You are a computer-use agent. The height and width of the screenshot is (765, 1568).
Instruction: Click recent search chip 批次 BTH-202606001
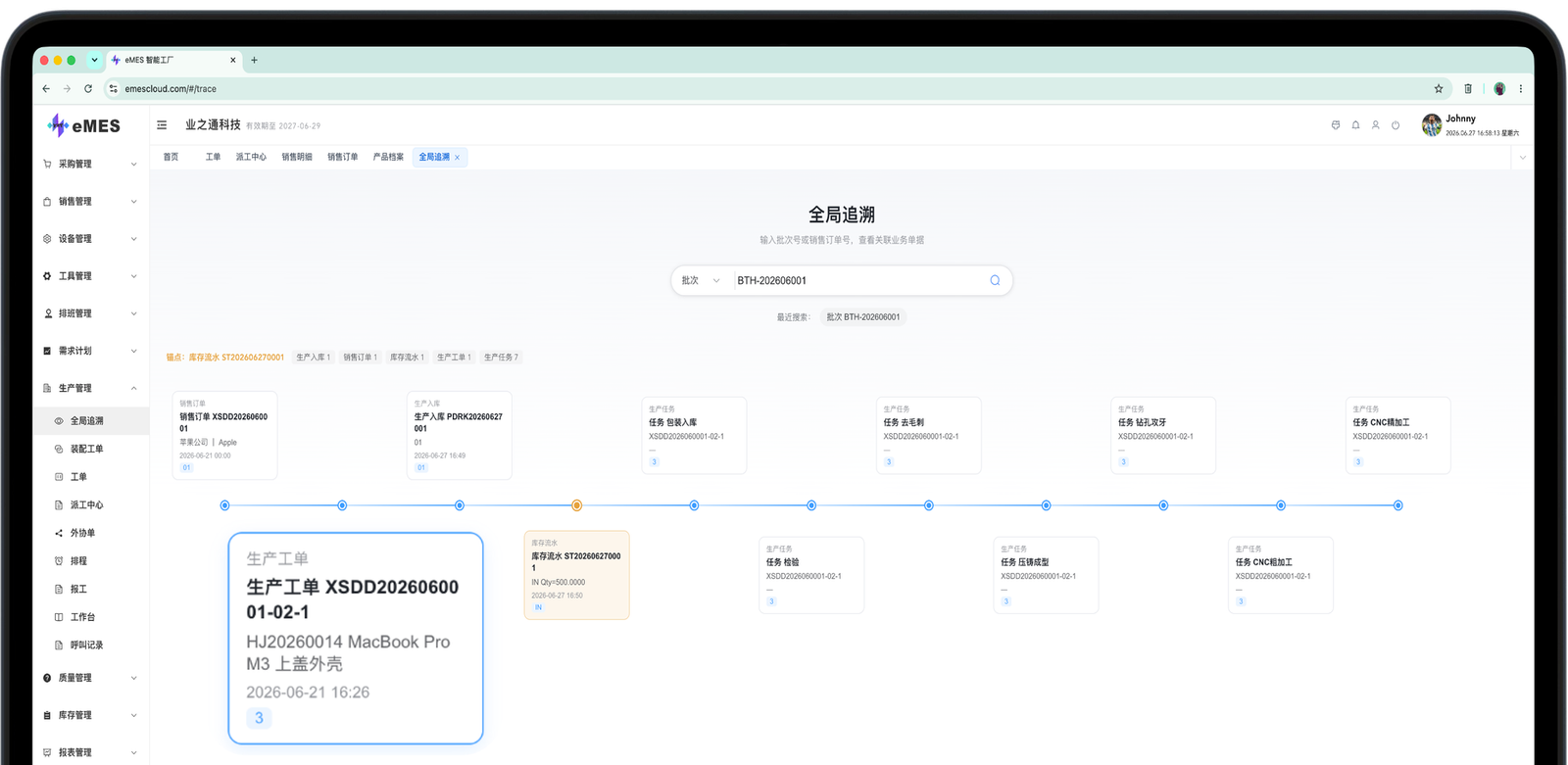[862, 317]
